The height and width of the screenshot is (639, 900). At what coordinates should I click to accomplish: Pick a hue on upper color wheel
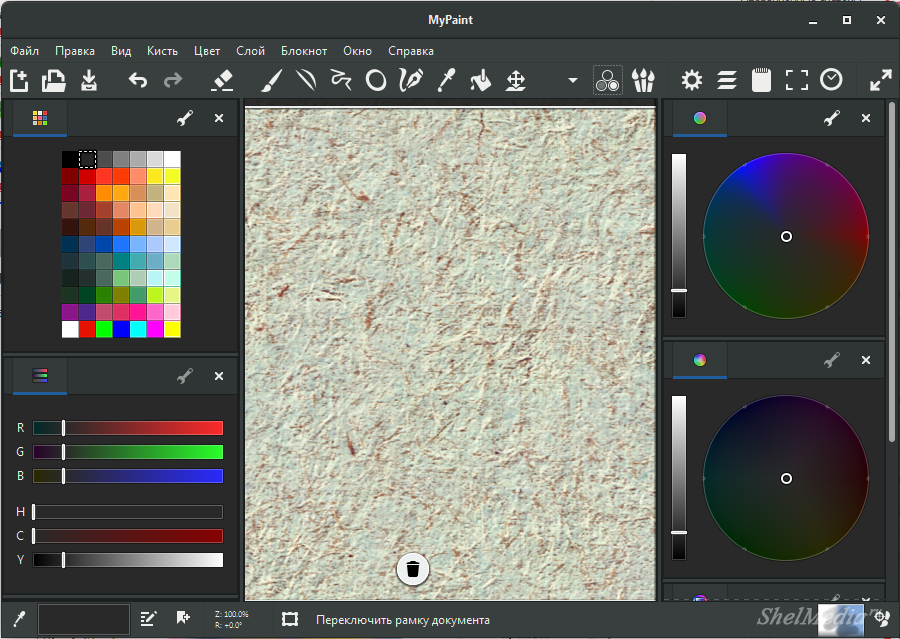786,236
